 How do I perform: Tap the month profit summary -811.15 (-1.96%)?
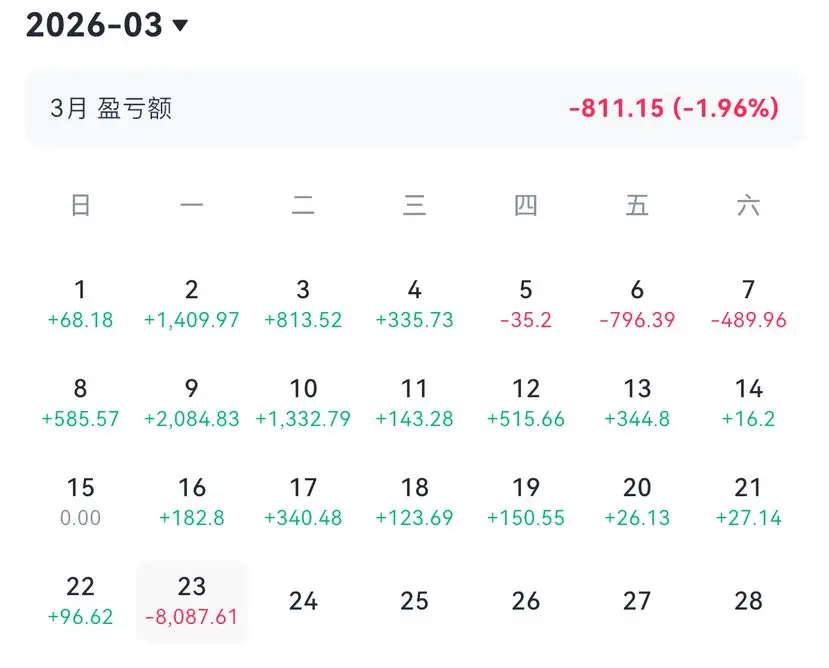click(x=674, y=108)
